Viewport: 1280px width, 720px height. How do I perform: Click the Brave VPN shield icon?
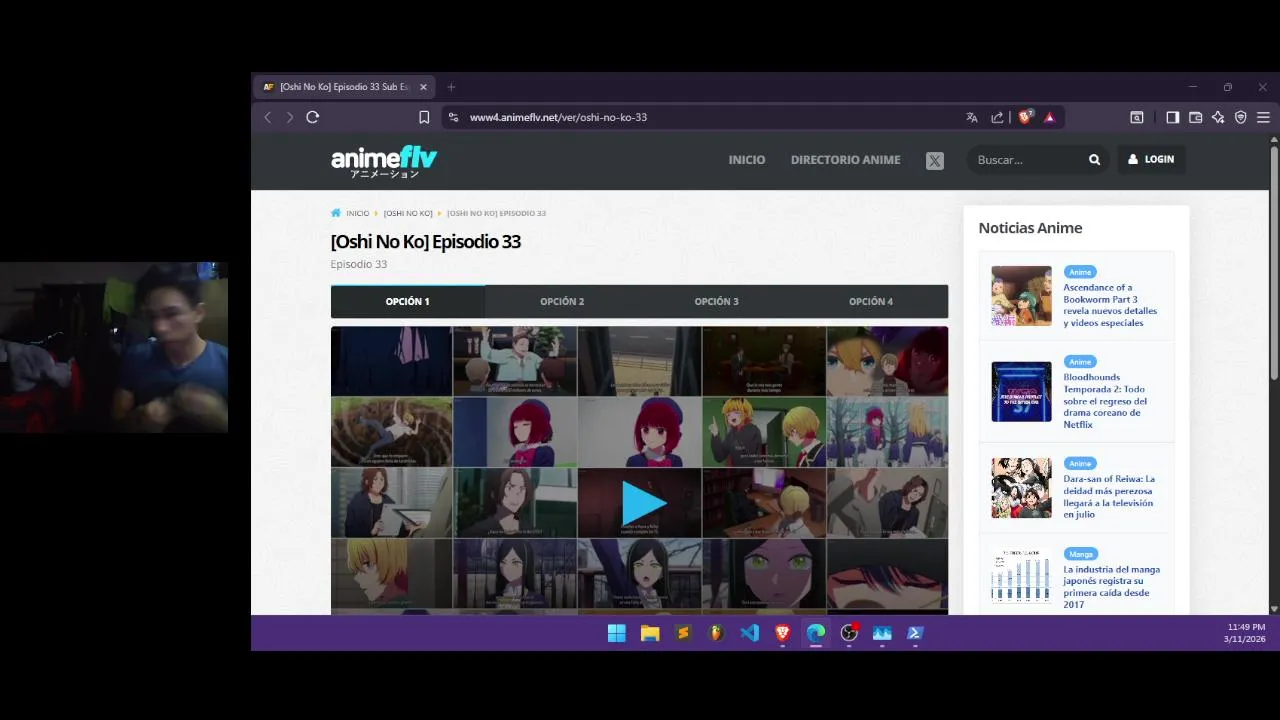pyautogui.click(x=1241, y=117)
